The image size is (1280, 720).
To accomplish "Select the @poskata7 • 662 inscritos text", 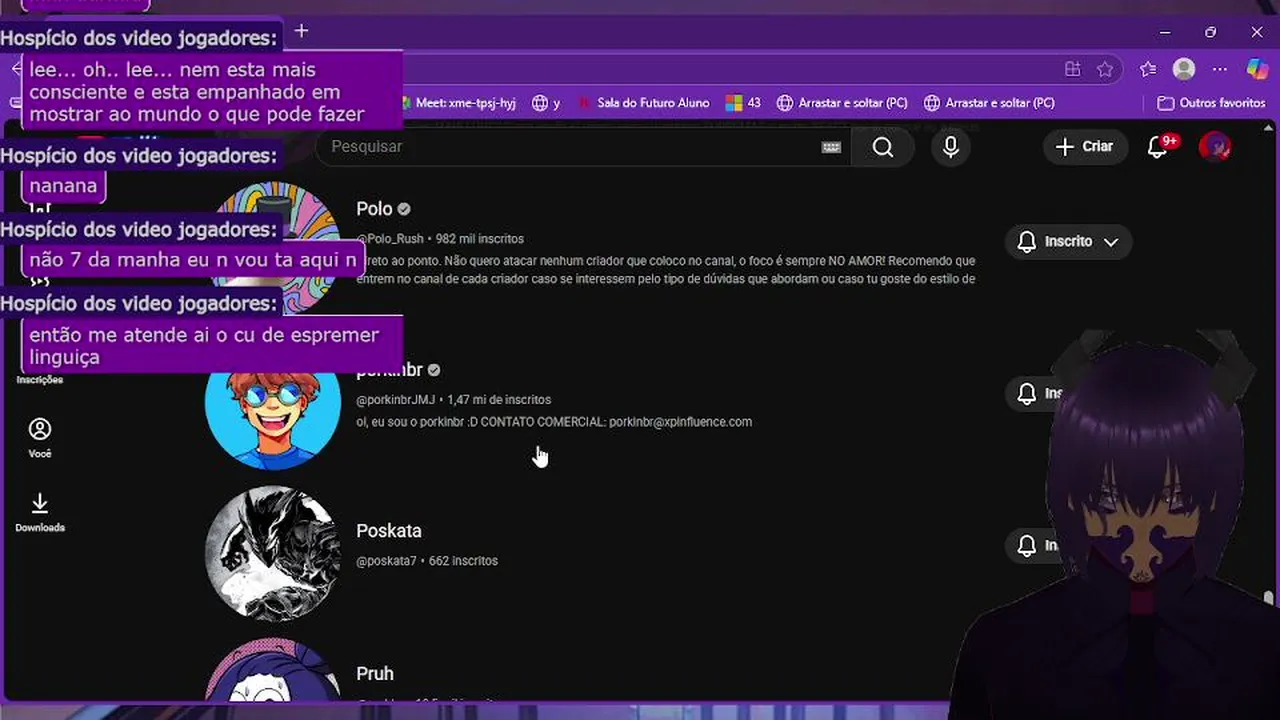I will (x=427, y=561).
